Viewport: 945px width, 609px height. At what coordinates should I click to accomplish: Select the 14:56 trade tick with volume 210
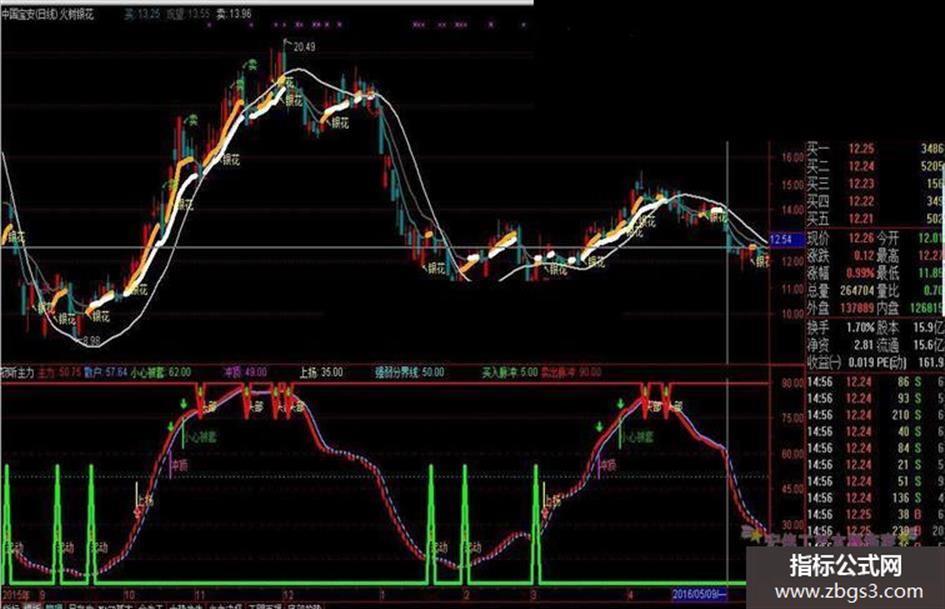(876, 415)
